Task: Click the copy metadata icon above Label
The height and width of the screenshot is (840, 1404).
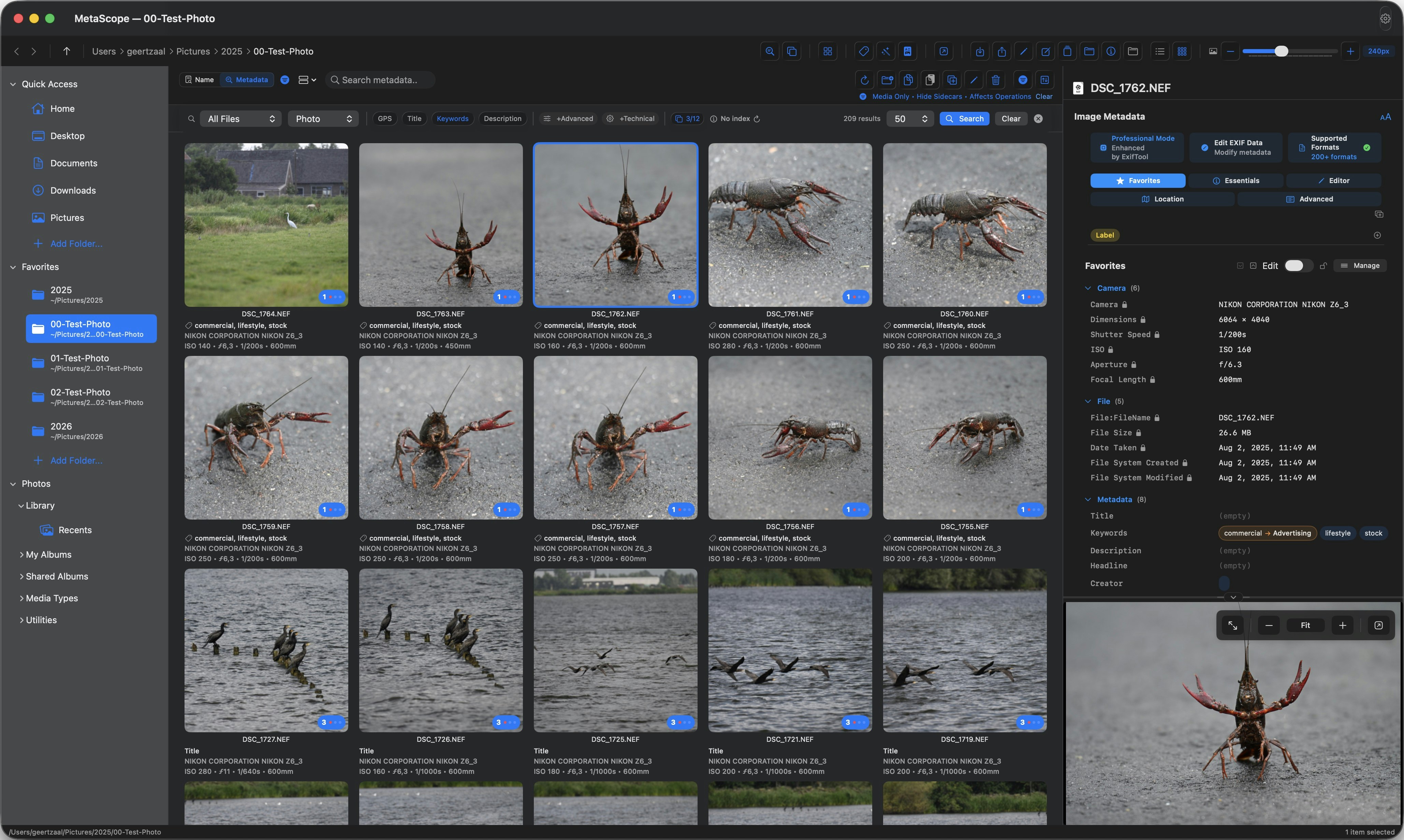Action: pyautogui.click(x=1379, y=214)
